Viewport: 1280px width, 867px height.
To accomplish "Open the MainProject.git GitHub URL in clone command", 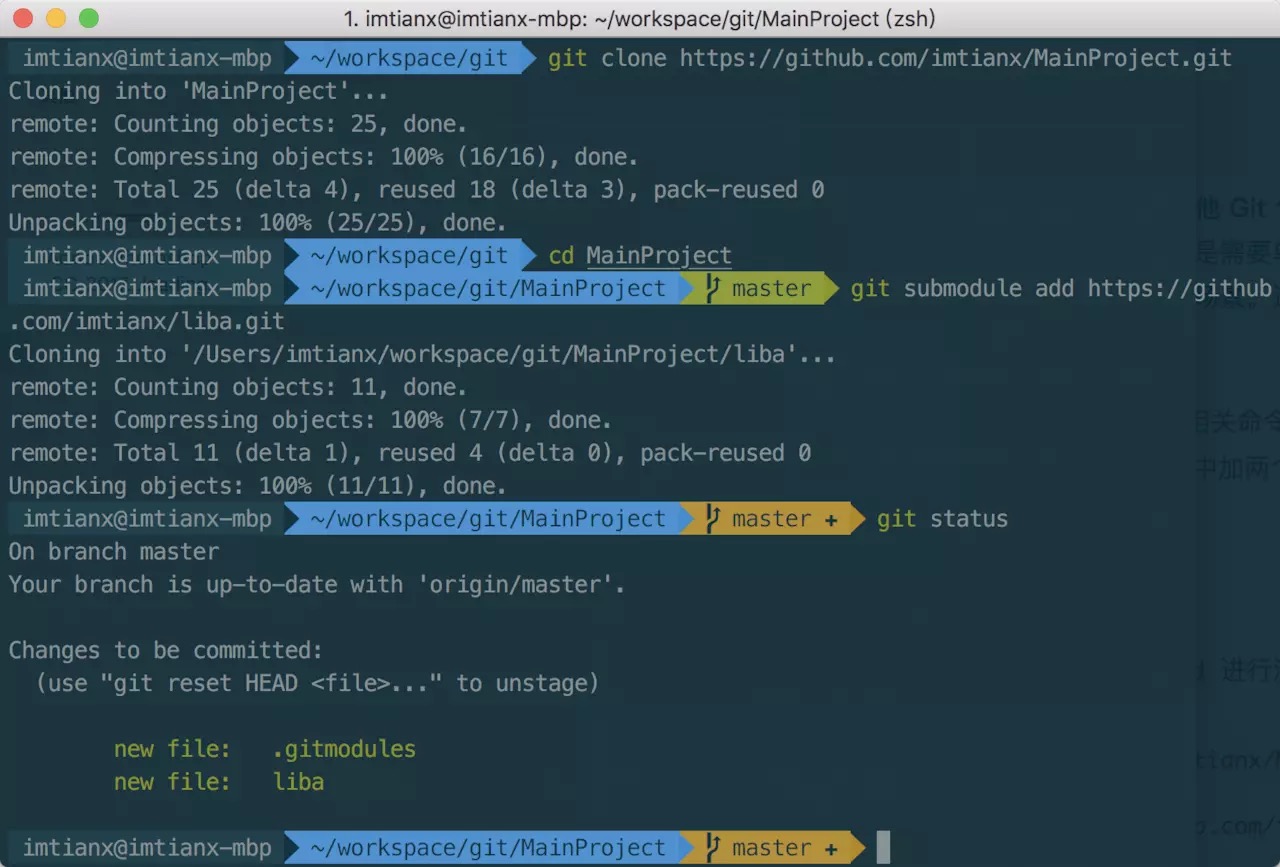I will click(955, 58).
